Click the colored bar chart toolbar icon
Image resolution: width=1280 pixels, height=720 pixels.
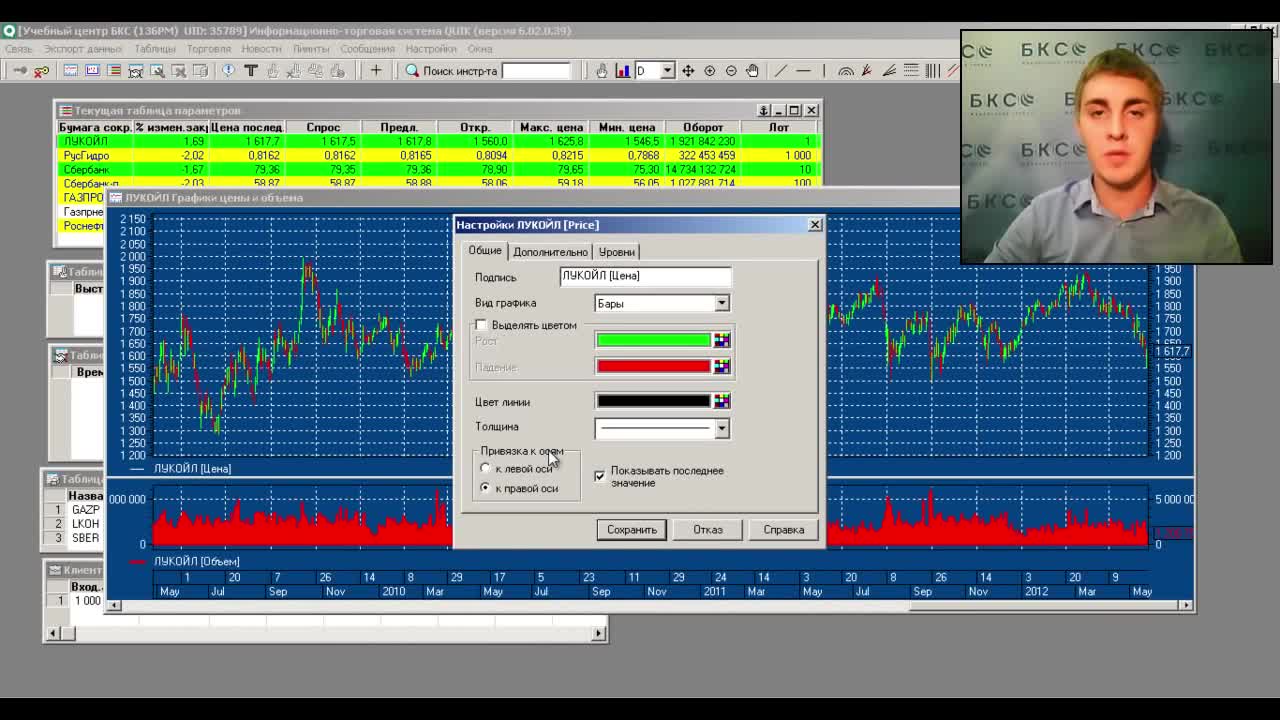click(623, 71)
